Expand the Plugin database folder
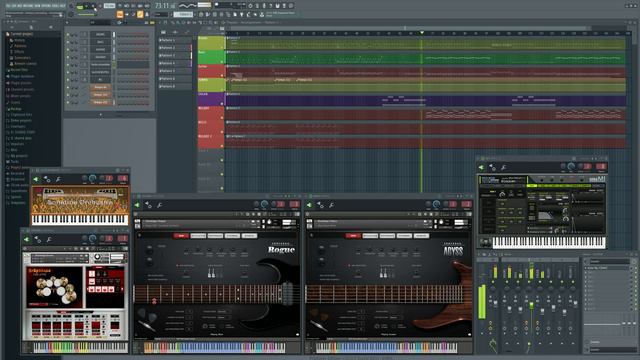The image size is (640, 360). [21, 76]
